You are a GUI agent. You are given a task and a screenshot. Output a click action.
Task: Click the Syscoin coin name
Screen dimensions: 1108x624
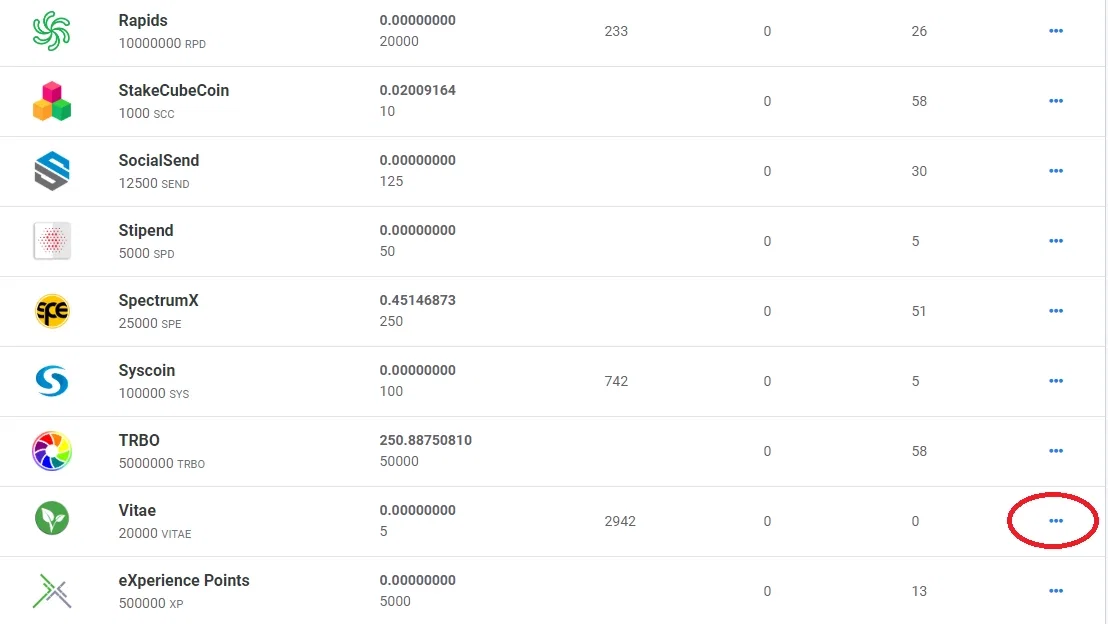point(146,370)
